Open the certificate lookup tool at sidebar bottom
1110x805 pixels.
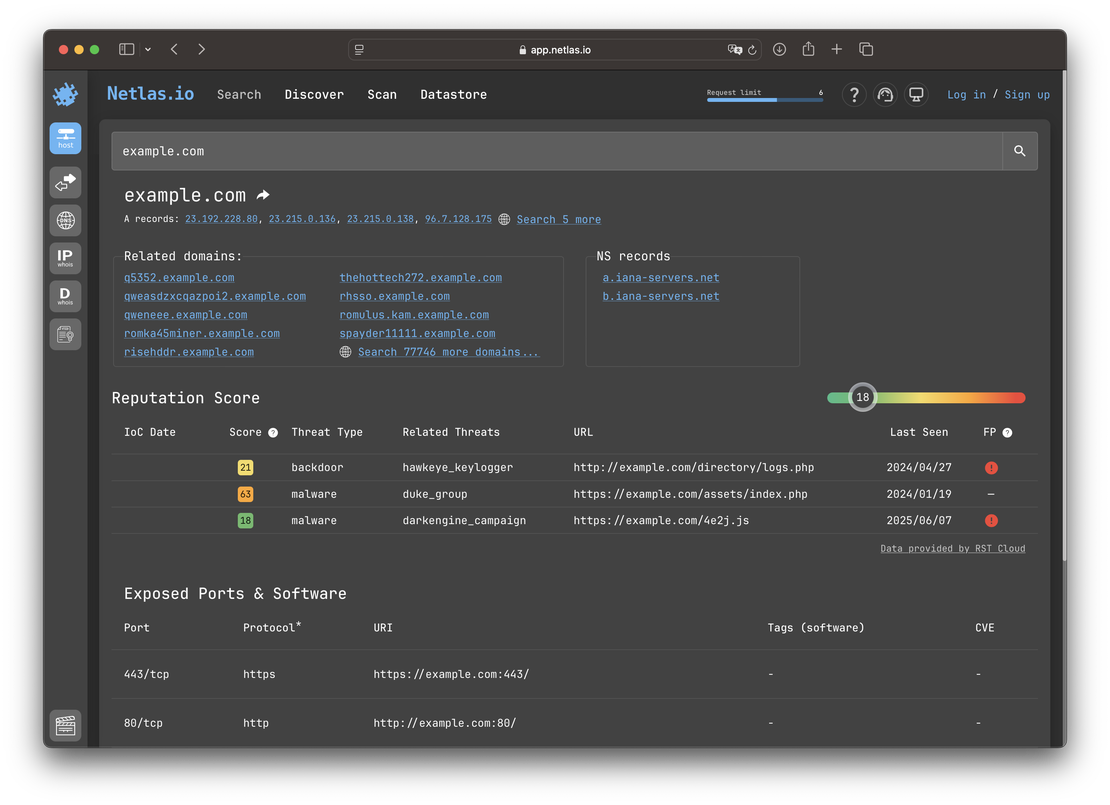[64, 334]
